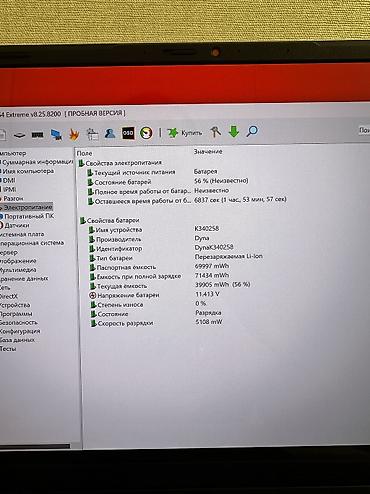Launch the disk benchmark toolbar icon

(20, 135)
